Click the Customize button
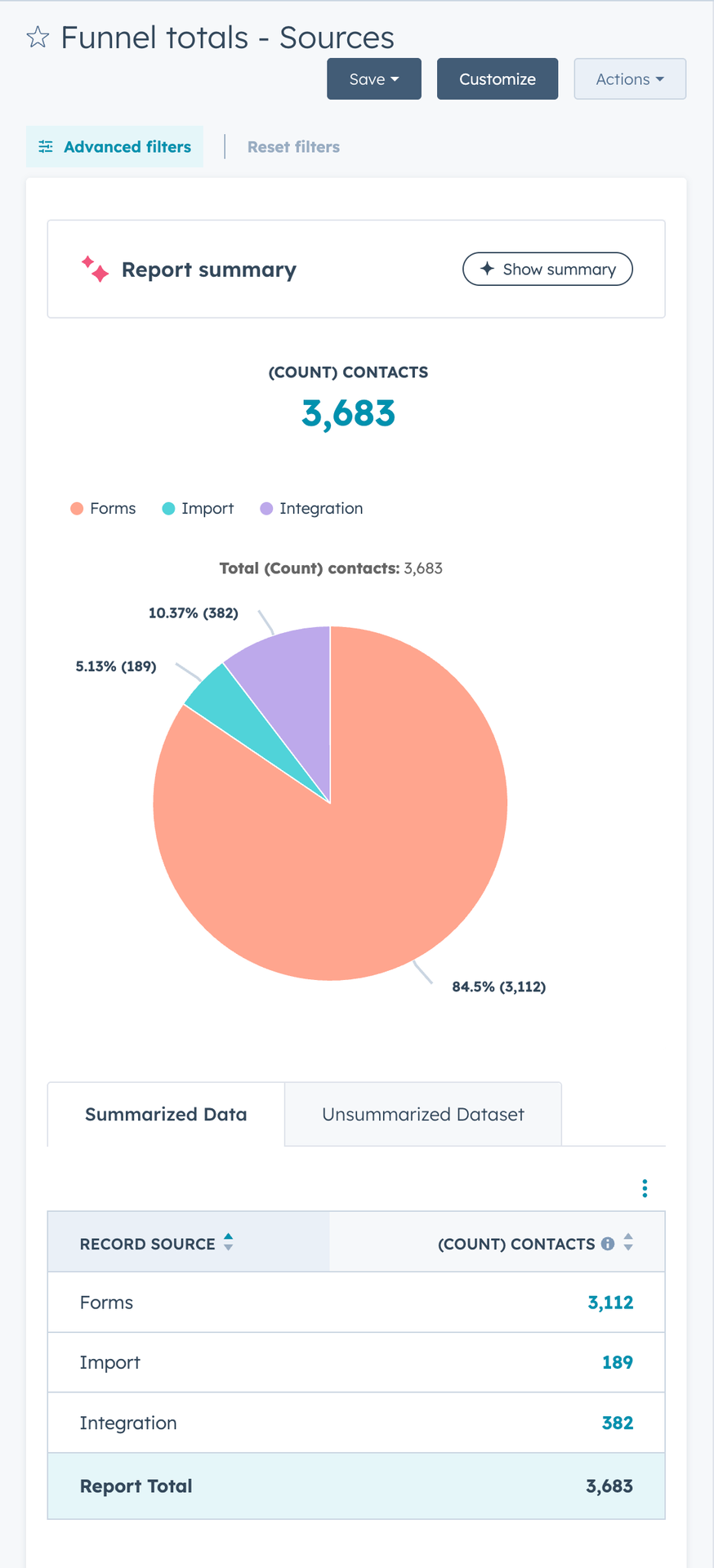Image resolution: width=714 pixels, height=1568 pixels. (498, 79)
